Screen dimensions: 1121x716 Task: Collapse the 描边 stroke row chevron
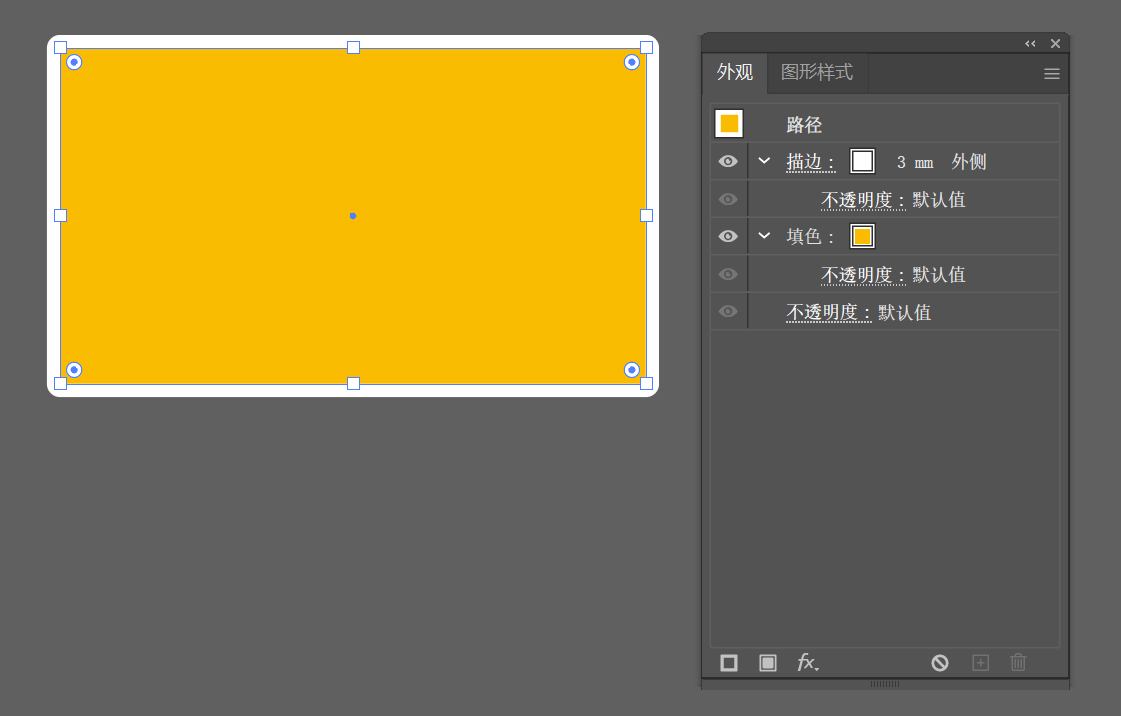click(764, 161)
